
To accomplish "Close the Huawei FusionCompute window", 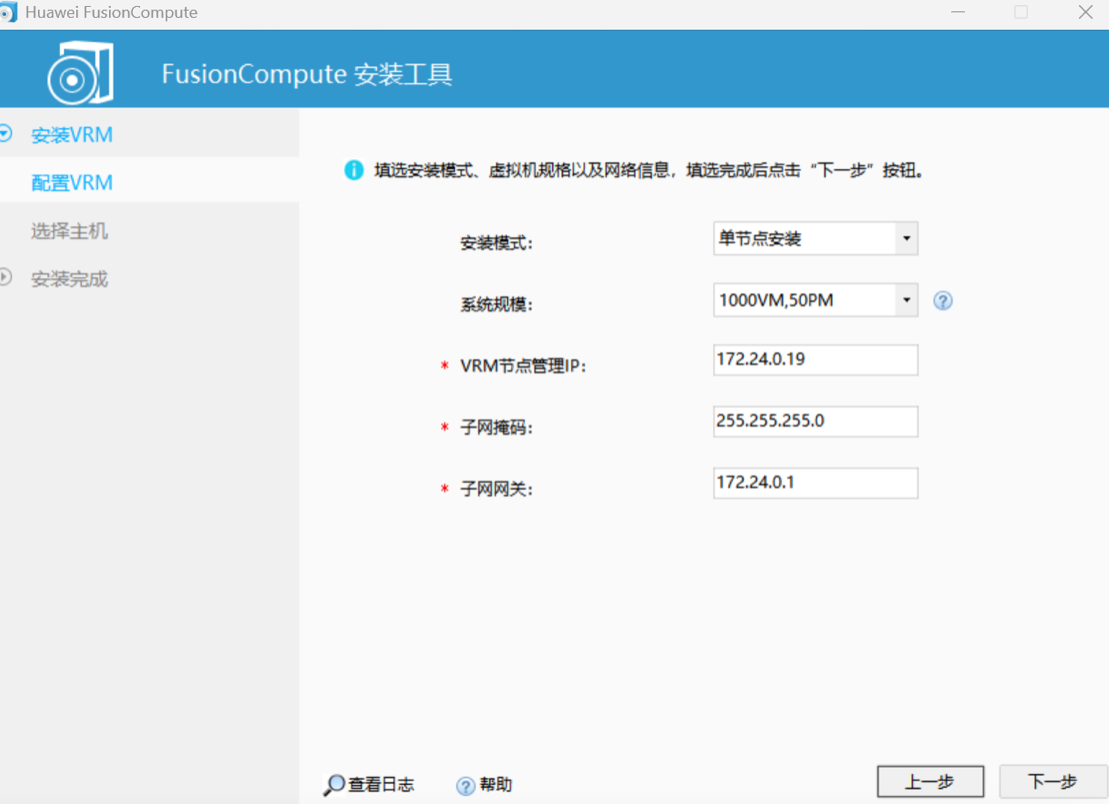I will (1086, 12).
